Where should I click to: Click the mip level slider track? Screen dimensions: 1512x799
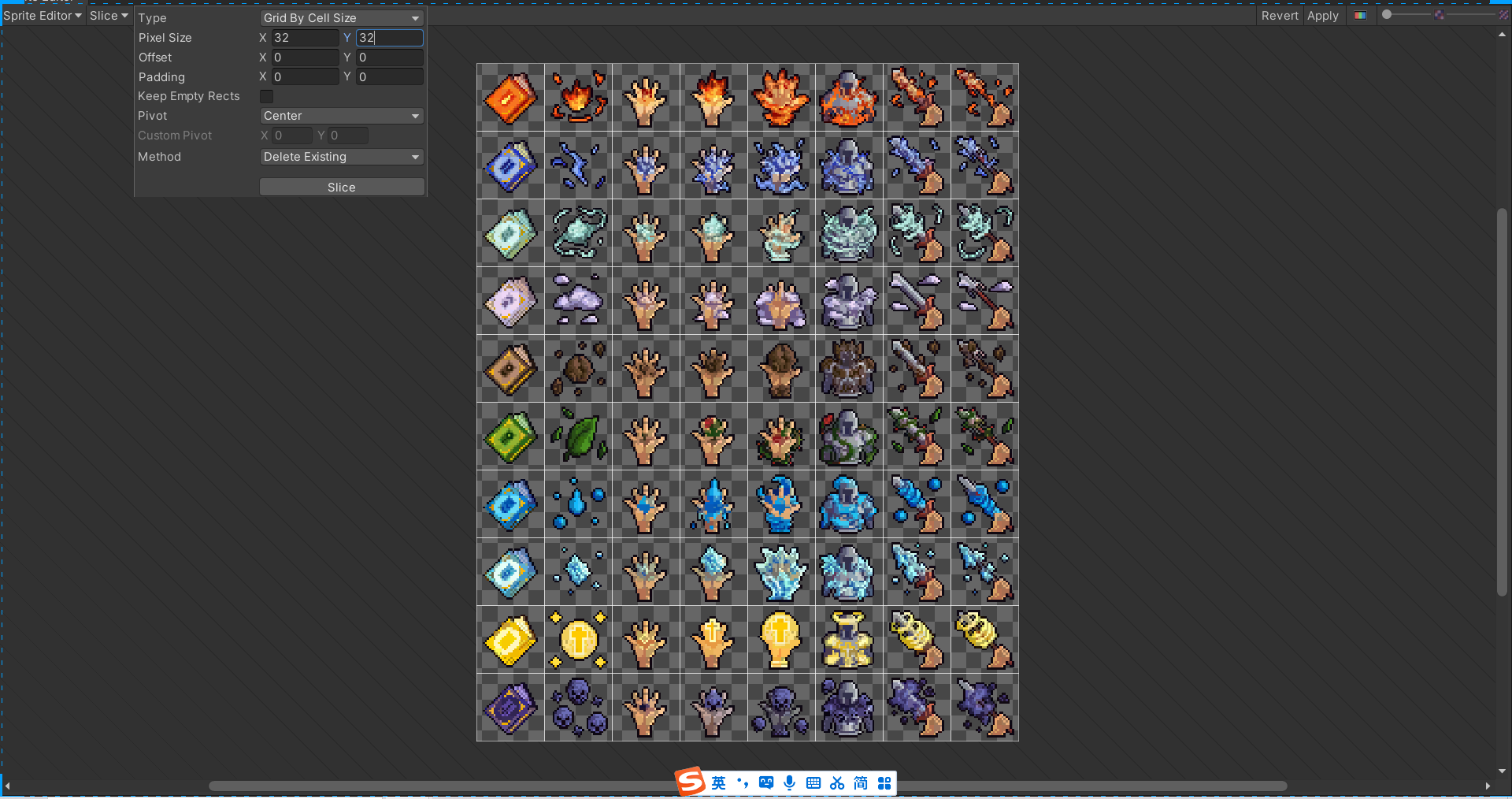tap(1472, 15)
